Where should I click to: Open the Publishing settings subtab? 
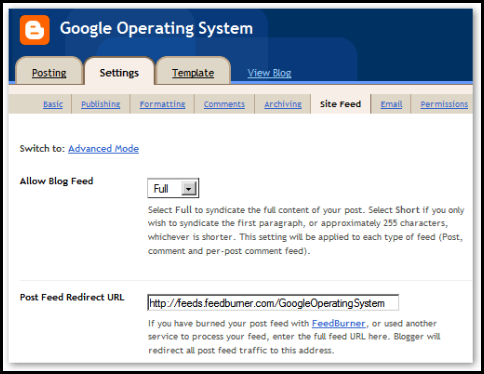(x=101, y=104)
